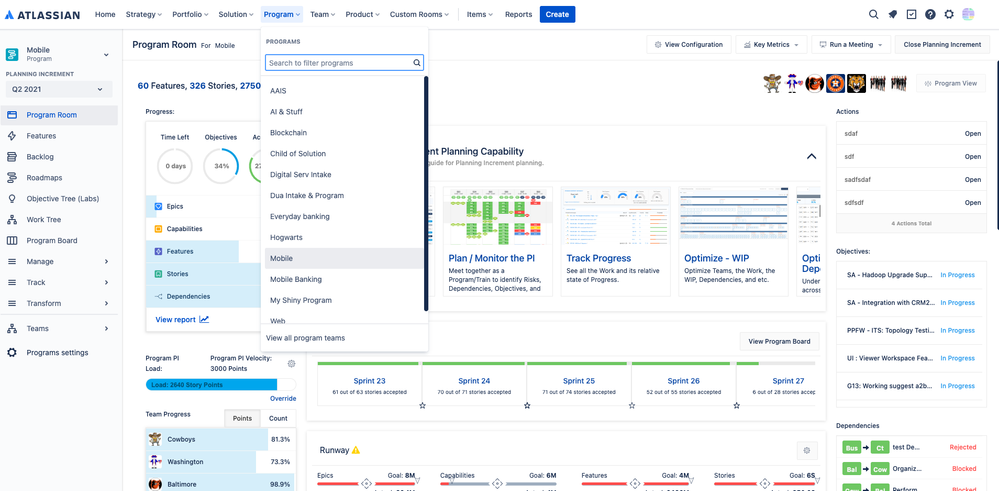
Task: Click the Runway settings gear icon
Action: coord(807,450)
